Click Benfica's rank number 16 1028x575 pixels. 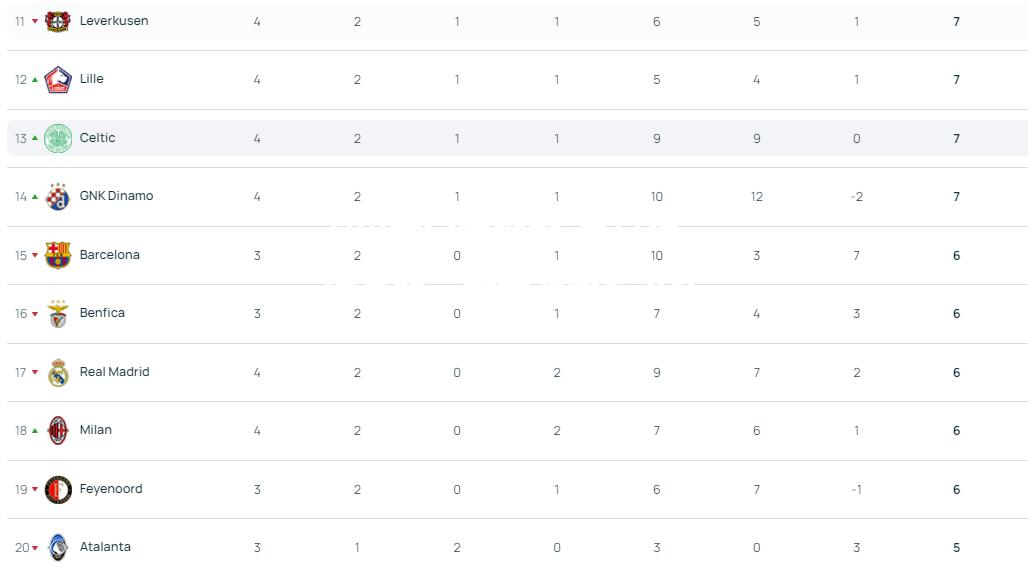click(x=21, y=314)
